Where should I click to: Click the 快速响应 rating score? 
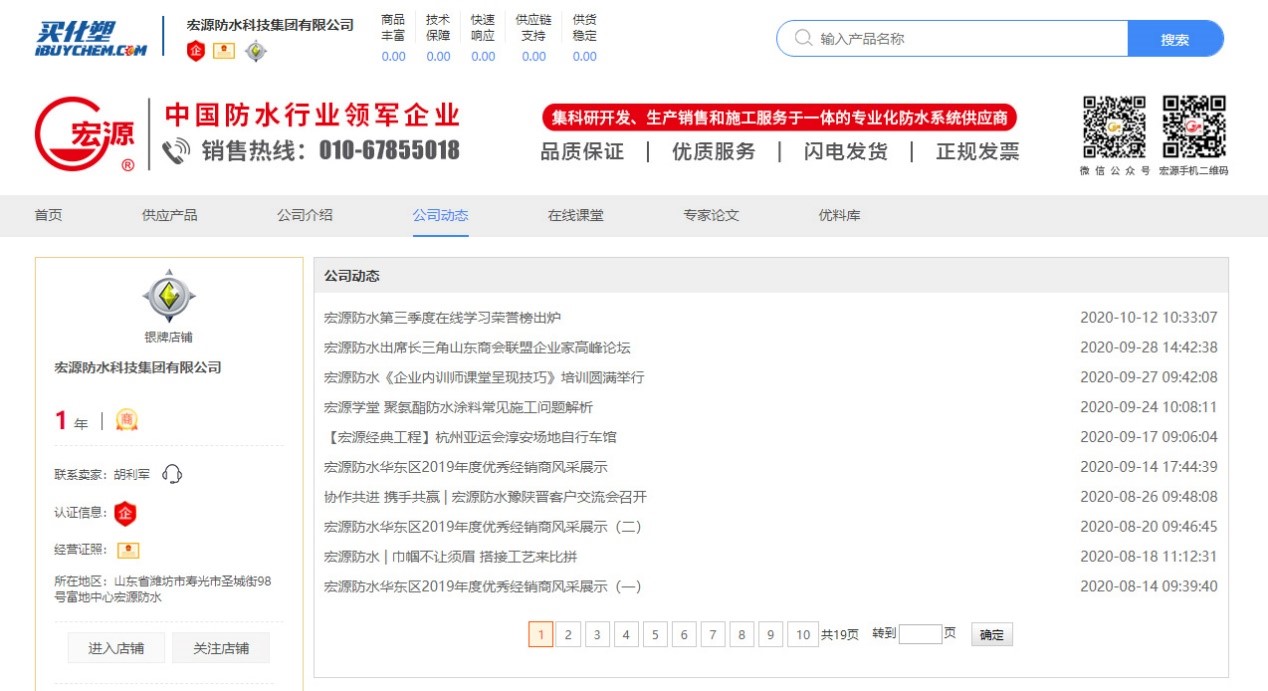click(x=483, y=57)
